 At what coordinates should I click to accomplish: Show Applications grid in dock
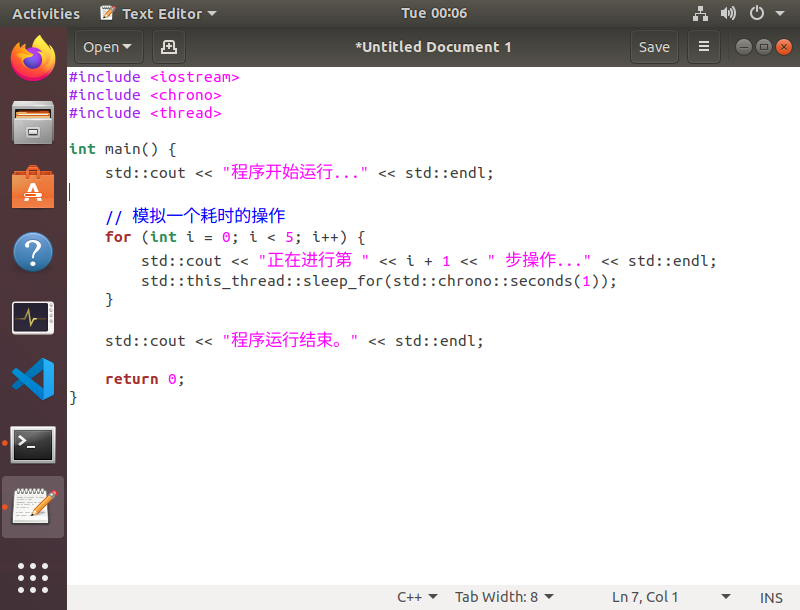tap(33, 578)
